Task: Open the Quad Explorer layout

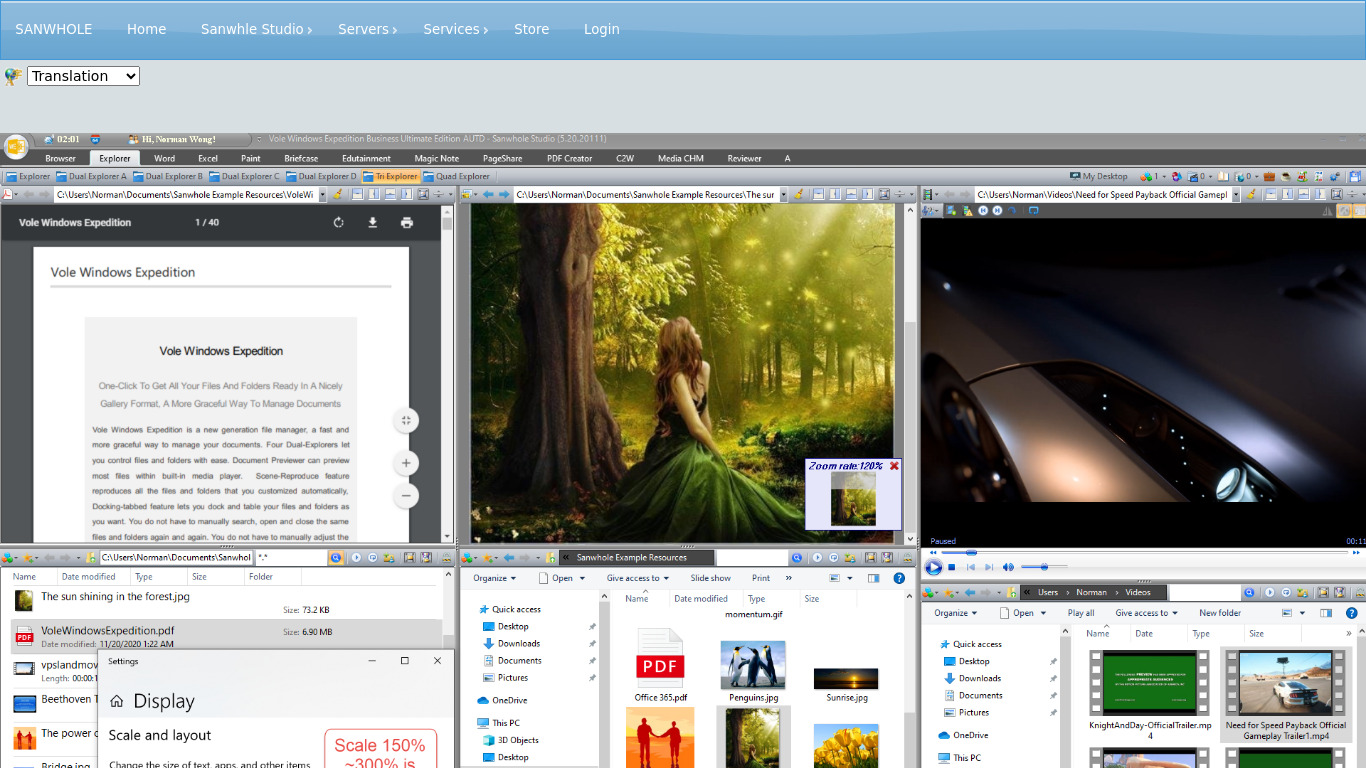Action: [456, 176]
